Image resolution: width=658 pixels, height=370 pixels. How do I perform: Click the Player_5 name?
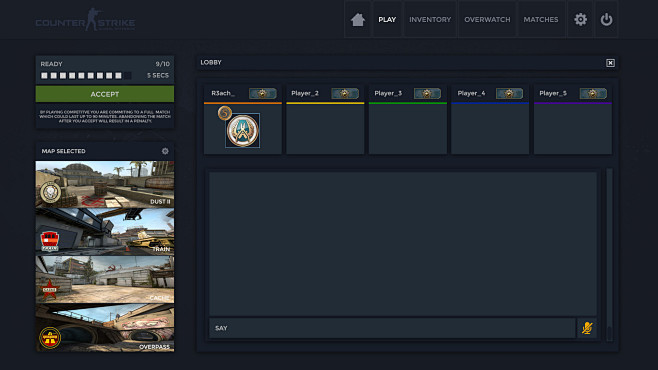click(x=553, y=93)
